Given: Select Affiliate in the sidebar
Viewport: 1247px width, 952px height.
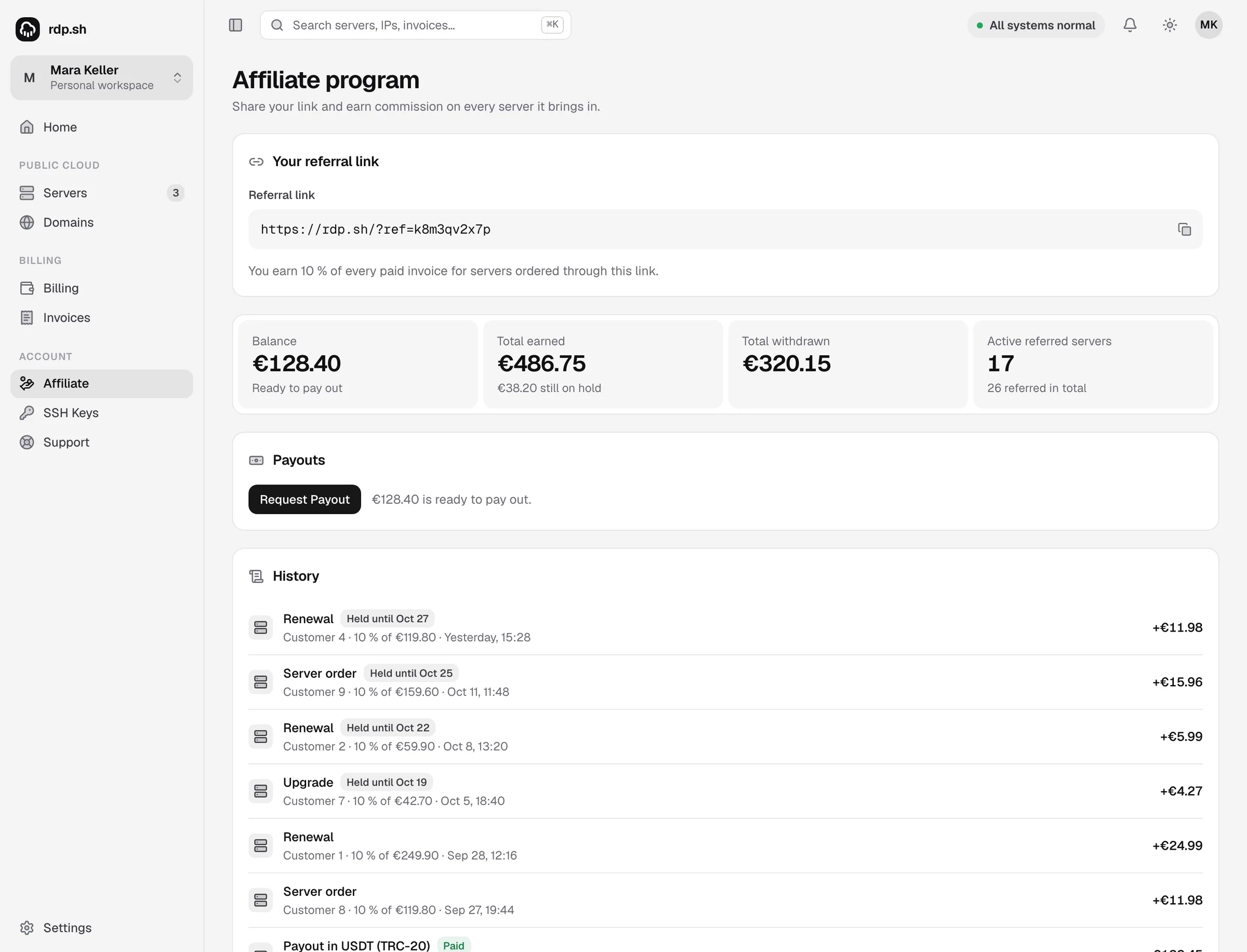Looking at the screenshot, I should click(101, 384).
